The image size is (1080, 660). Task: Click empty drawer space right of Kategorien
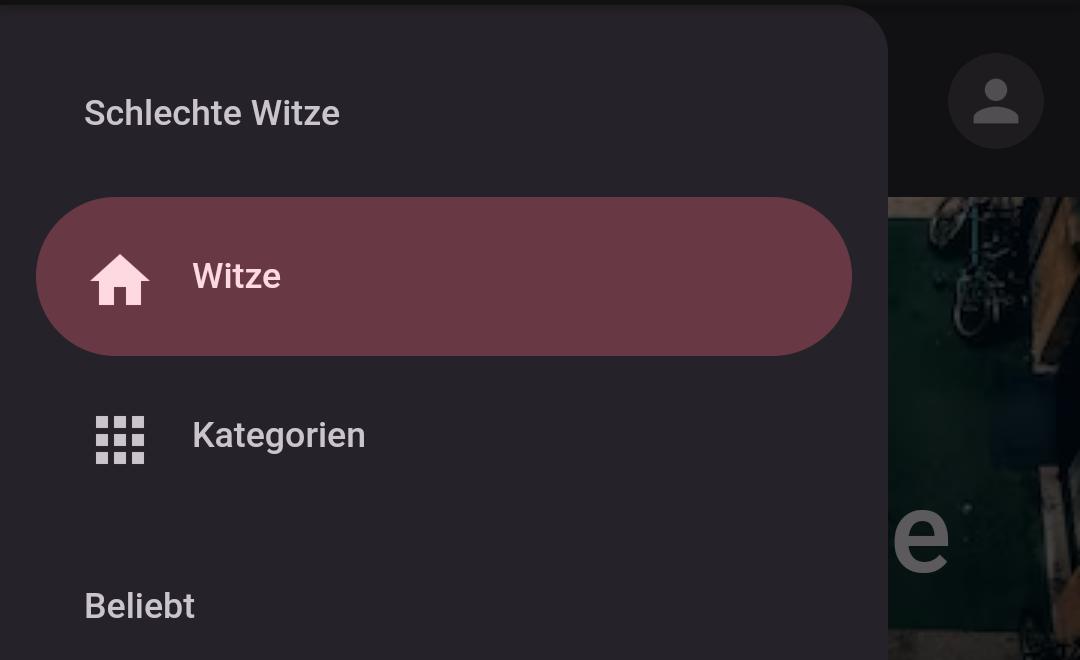[620, 435]
